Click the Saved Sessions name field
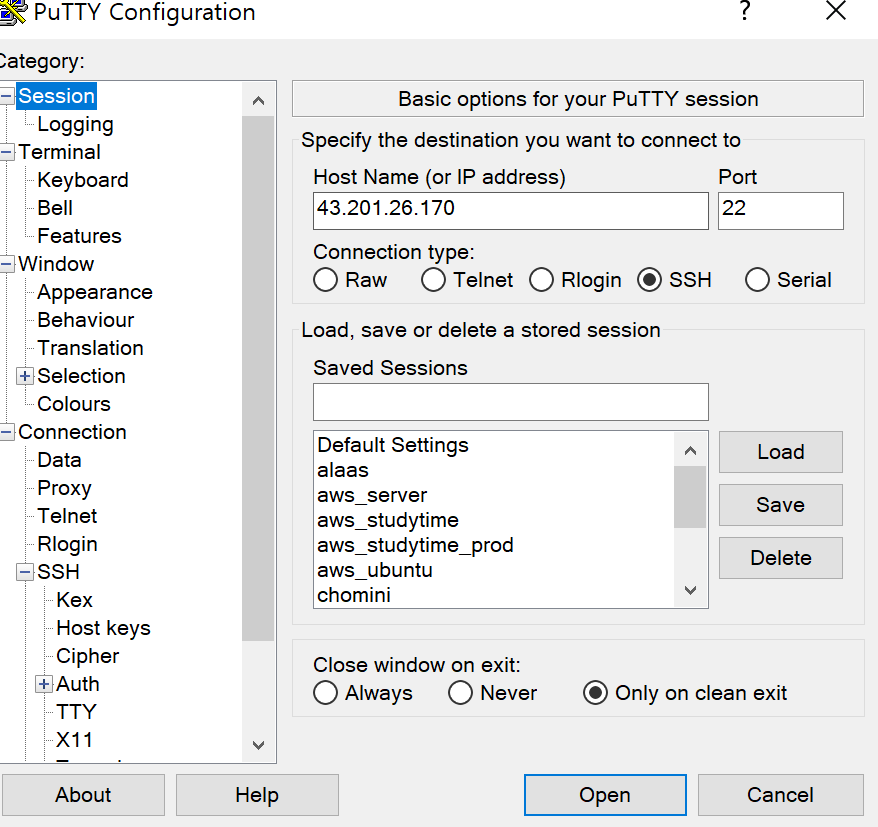Image resolution: width=878 pixels, height=827 pixels. (511, 402)
